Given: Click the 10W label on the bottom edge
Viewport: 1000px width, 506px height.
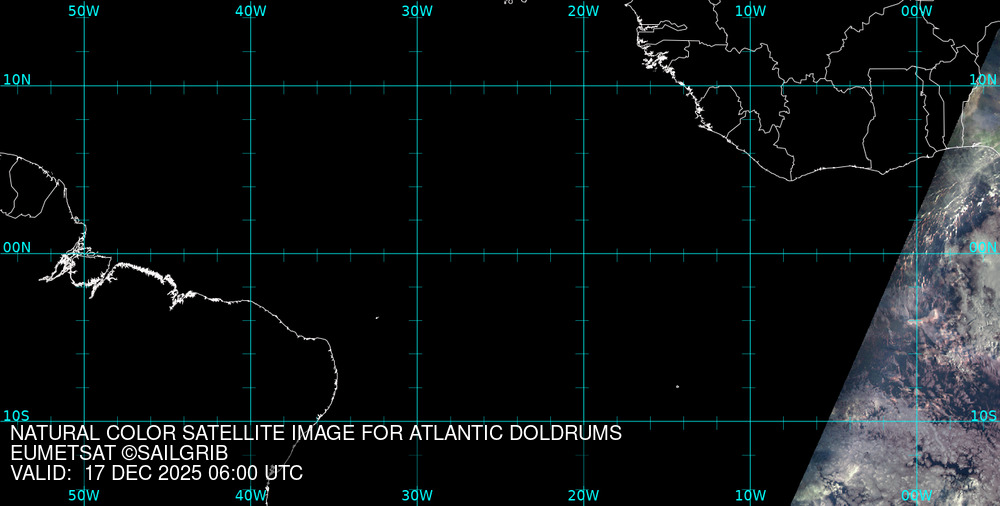Looking at the screenshot, I should 750,495.
